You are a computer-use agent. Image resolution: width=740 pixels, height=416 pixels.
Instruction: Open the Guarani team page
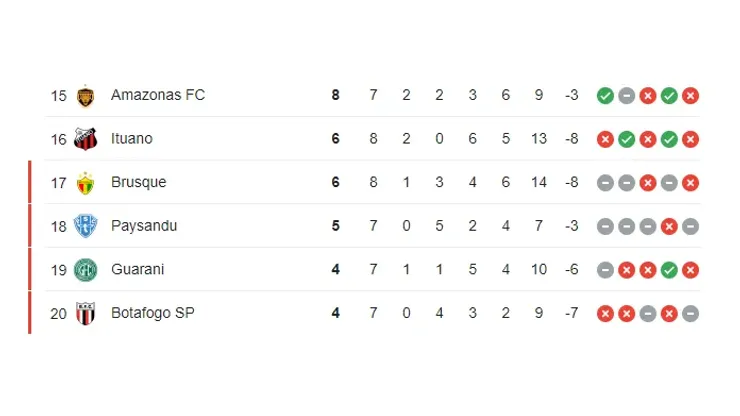pyautogui.click(x=138, y=270)
